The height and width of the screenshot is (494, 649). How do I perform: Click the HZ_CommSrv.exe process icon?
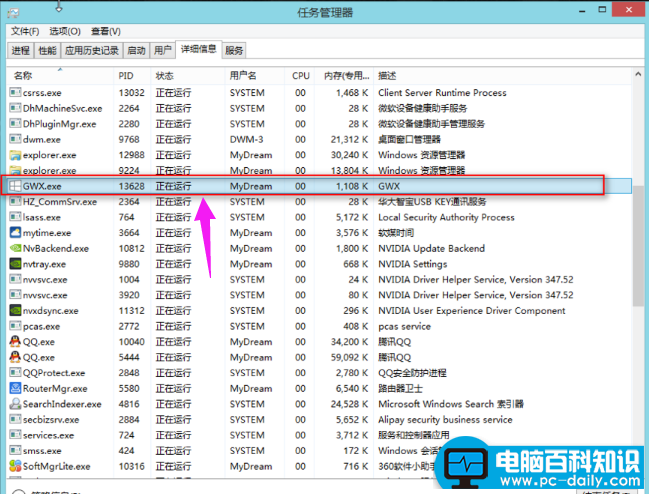pos(15,201)
